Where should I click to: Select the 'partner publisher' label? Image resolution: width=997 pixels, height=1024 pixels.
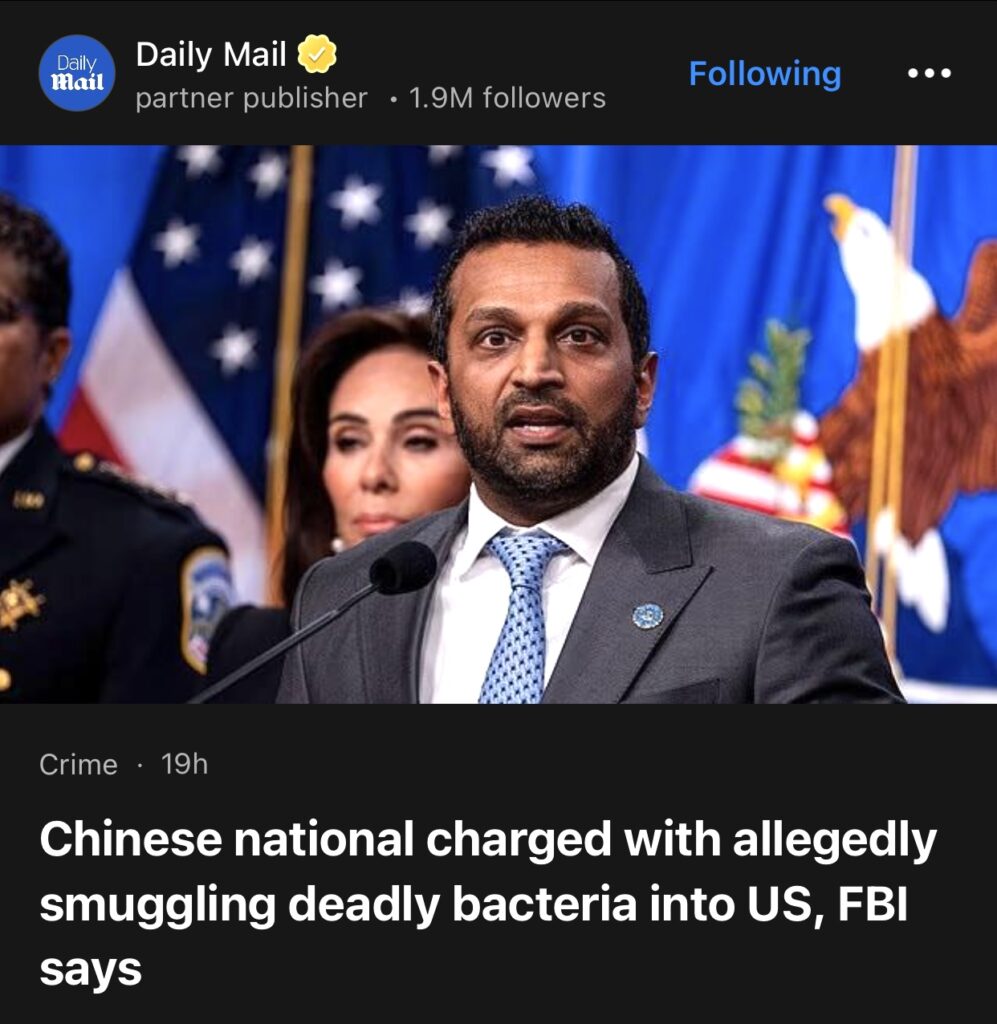[x=251, y=99]
